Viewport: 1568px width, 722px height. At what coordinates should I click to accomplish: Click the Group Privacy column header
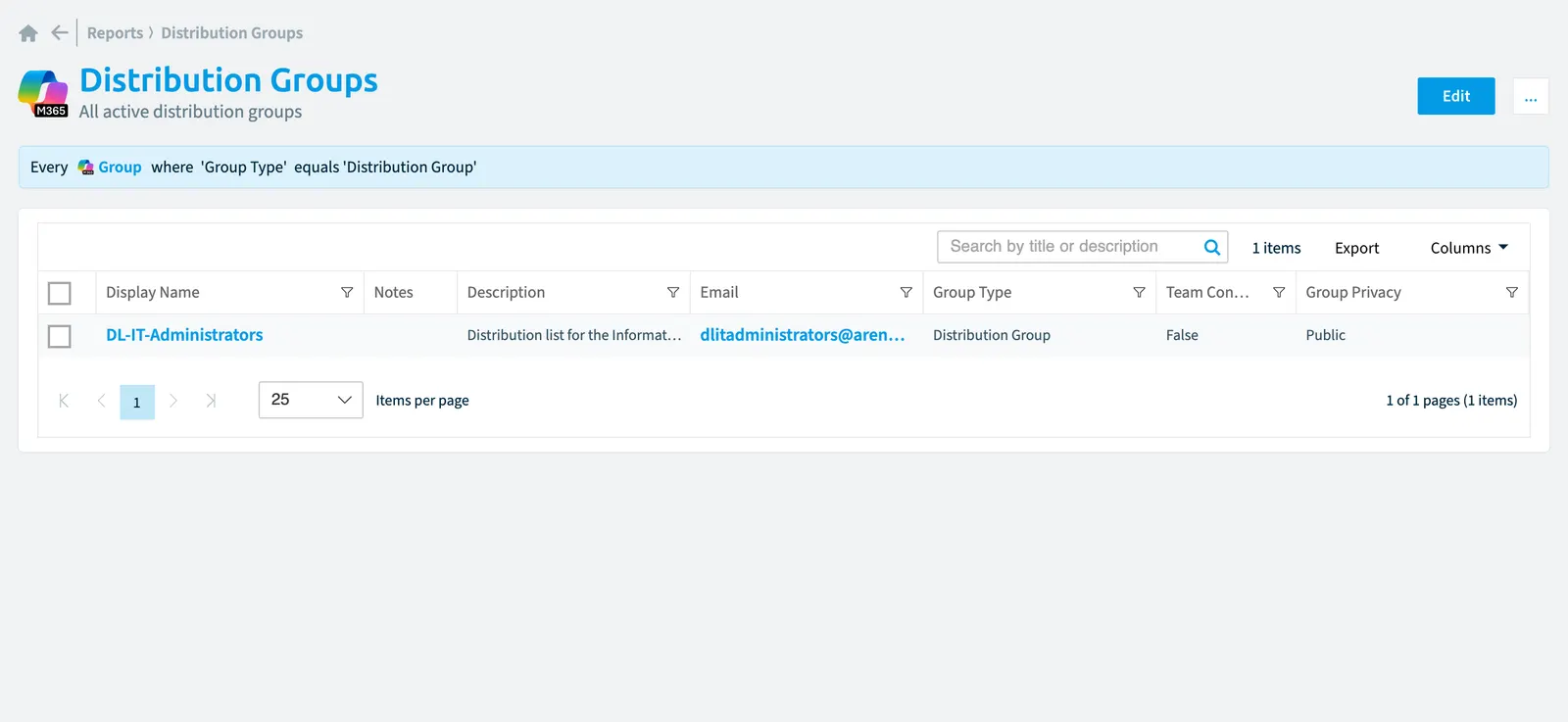tap(1353, 293)
